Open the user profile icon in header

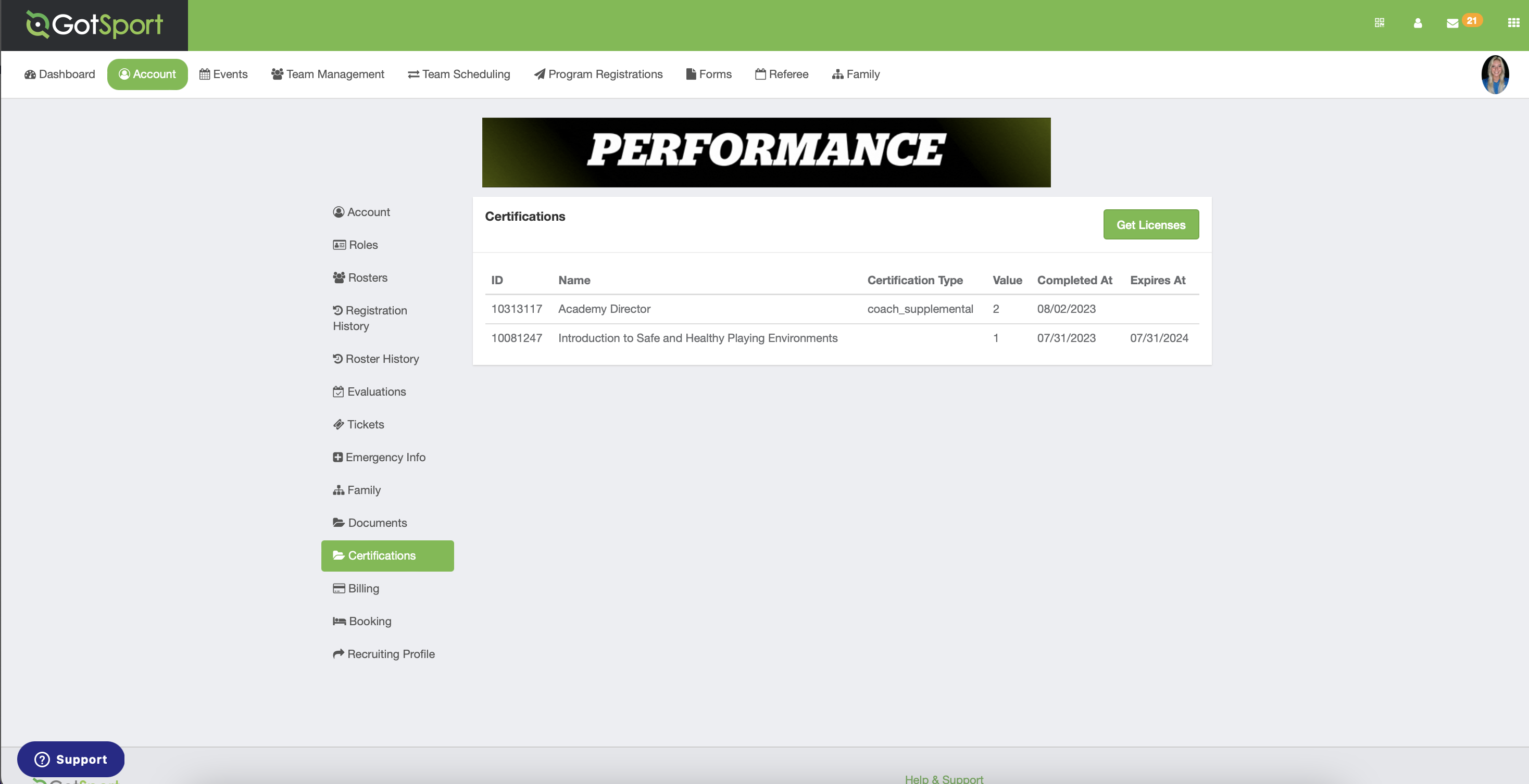point(1418,23)
